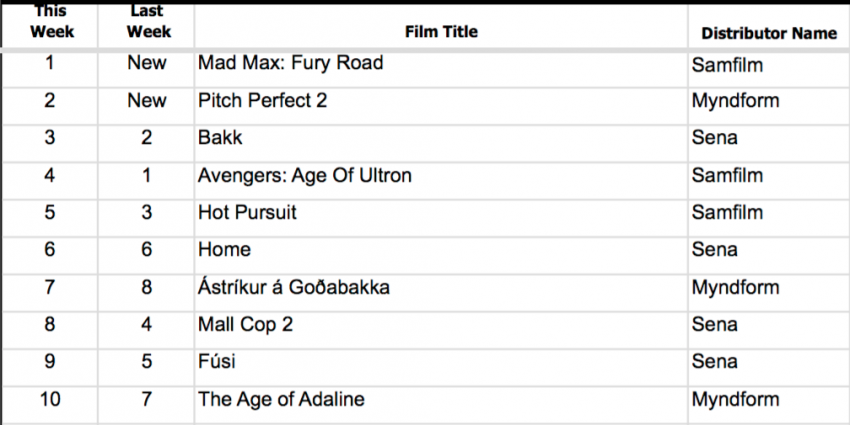Select the Hot Pursuit row title
This screenshot has width=850, height=425.
[441, 217]
